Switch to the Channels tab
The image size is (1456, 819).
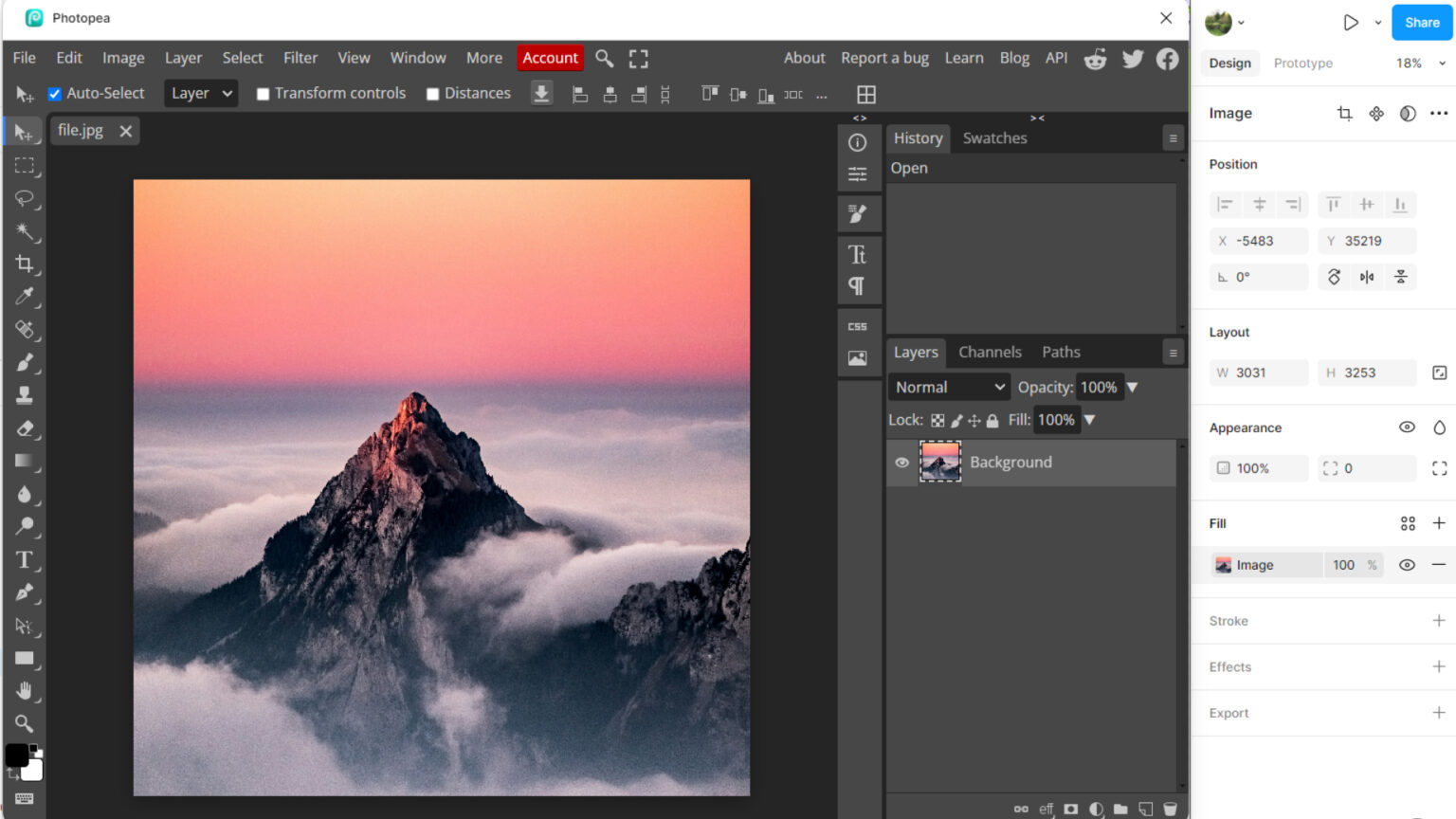[990, 352]
